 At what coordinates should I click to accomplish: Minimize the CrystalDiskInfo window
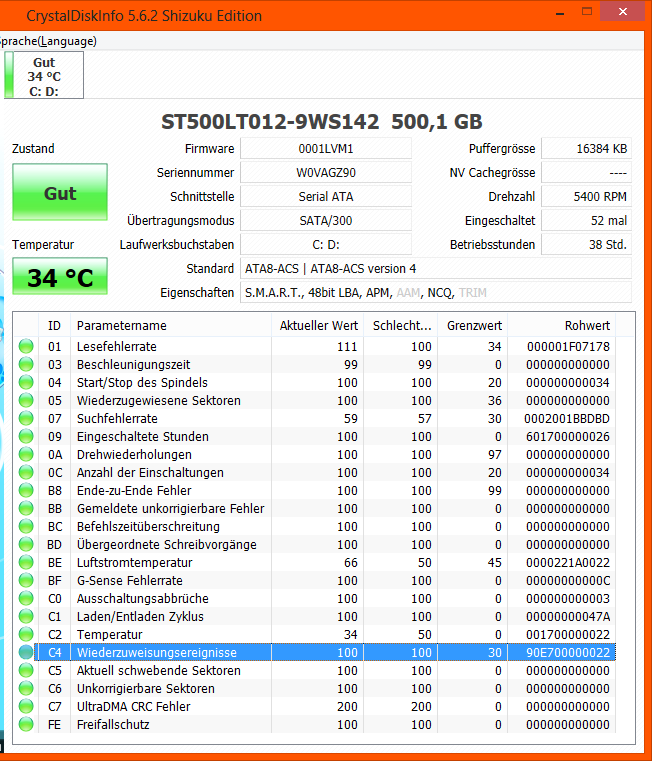click(560, 14)
